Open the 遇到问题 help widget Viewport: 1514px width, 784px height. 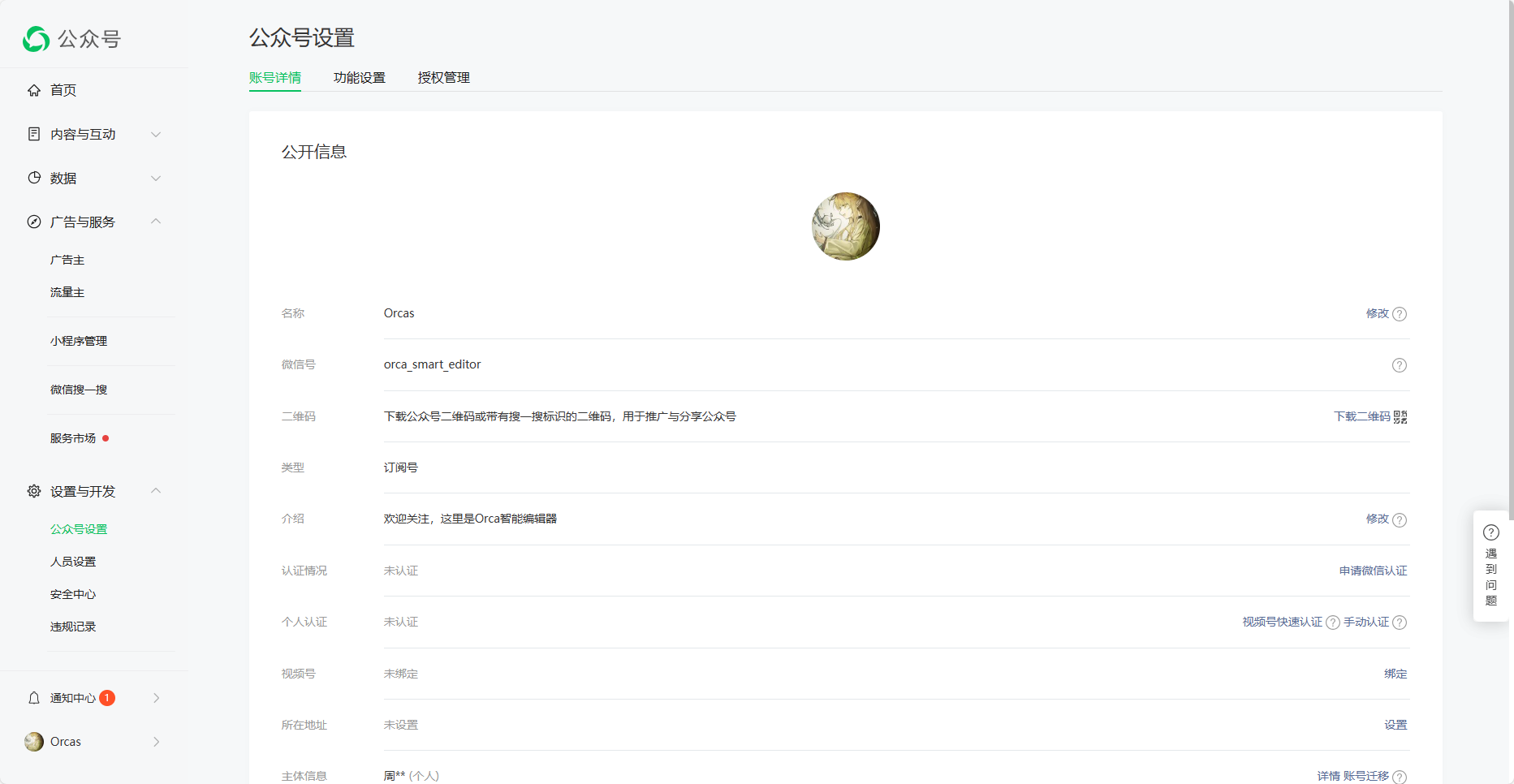1490,566
